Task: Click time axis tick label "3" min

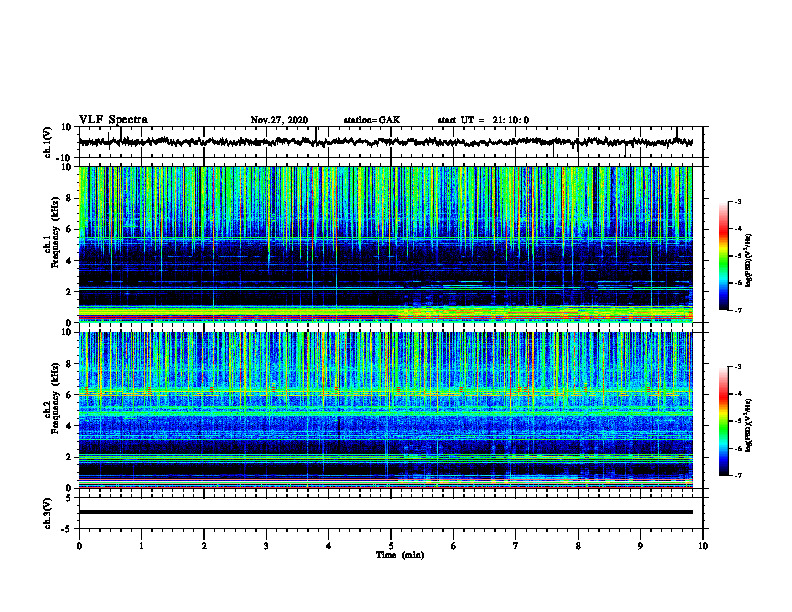Action: [266, 546]
